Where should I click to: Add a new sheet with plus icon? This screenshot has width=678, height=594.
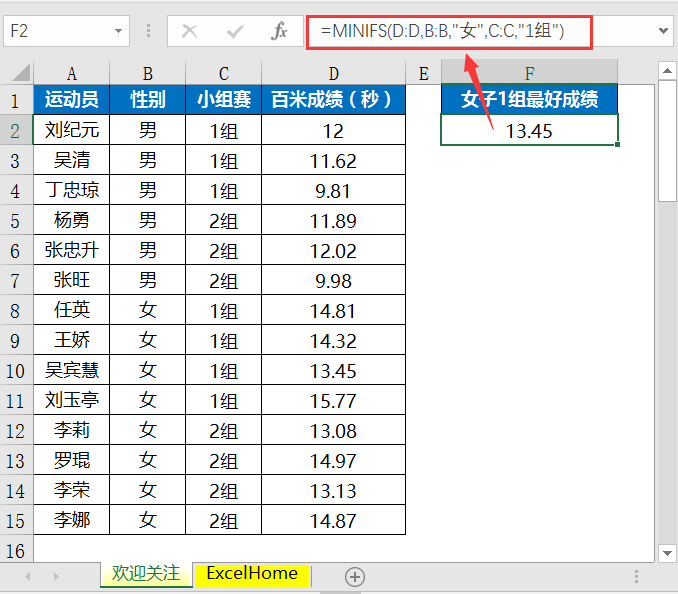(x=355, y=577)
